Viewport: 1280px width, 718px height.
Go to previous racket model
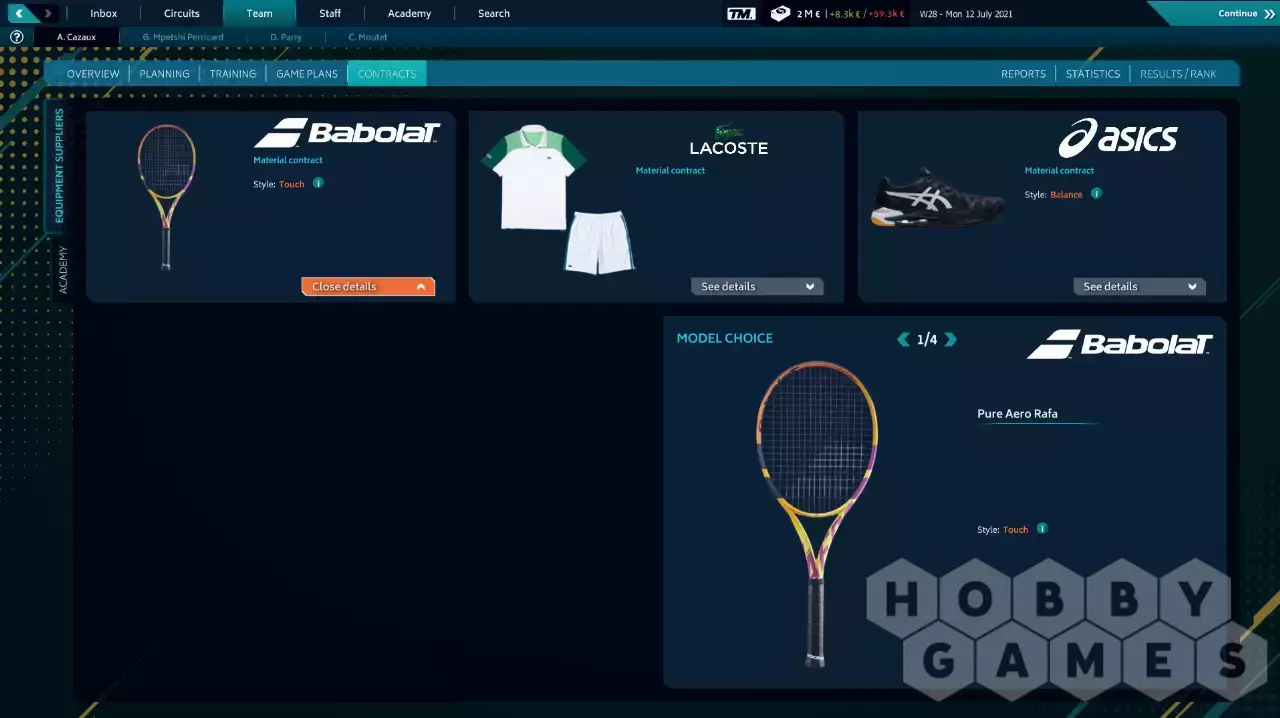[904, 340]
